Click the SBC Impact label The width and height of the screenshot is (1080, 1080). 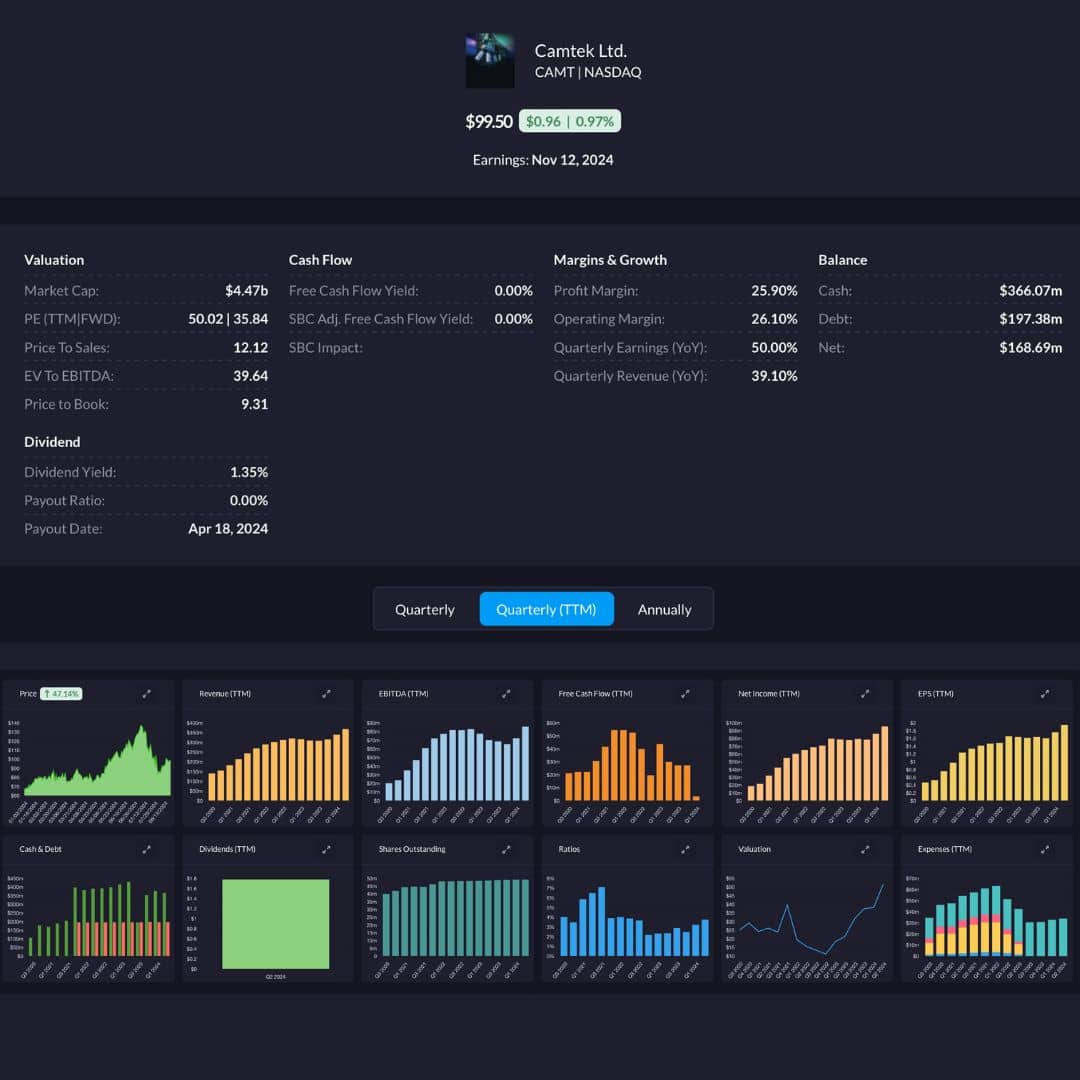pos(326,348)
